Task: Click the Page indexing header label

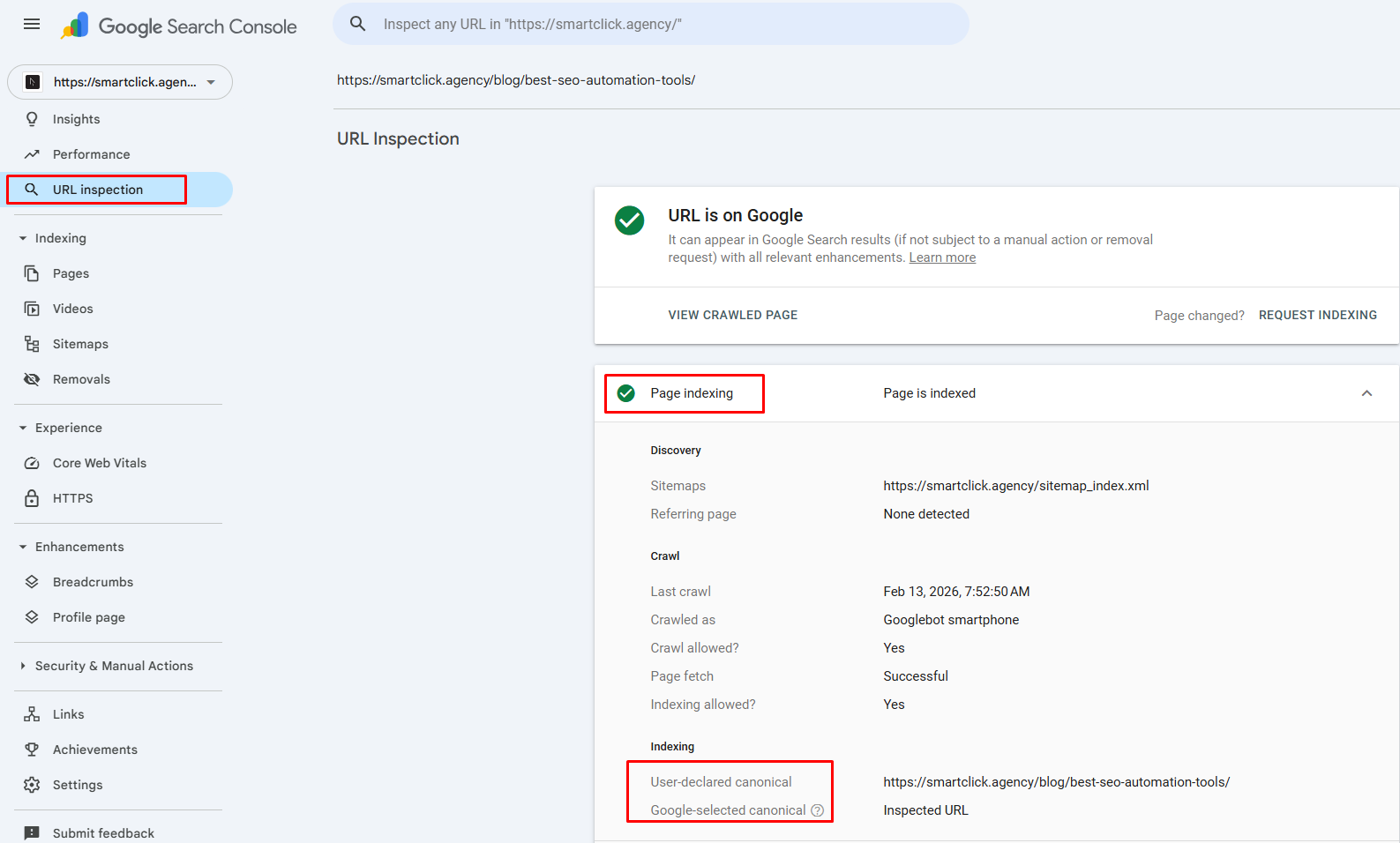Action: 692,393
